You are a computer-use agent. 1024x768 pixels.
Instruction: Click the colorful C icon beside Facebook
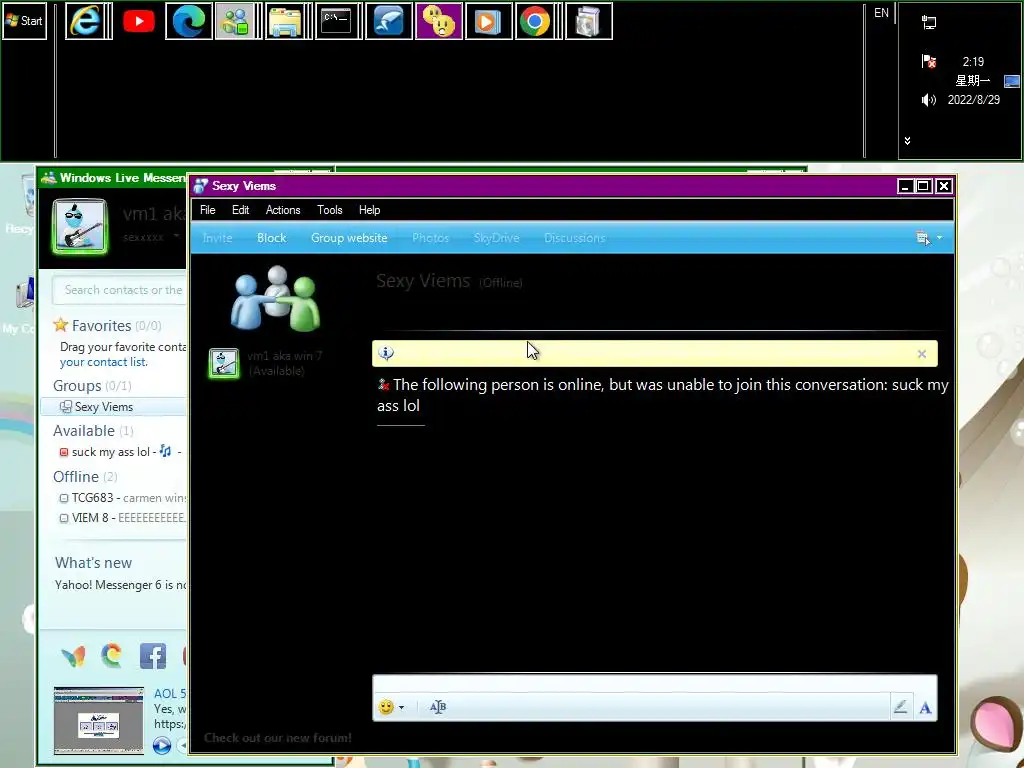pyautogui.click(x=112, y=656)
